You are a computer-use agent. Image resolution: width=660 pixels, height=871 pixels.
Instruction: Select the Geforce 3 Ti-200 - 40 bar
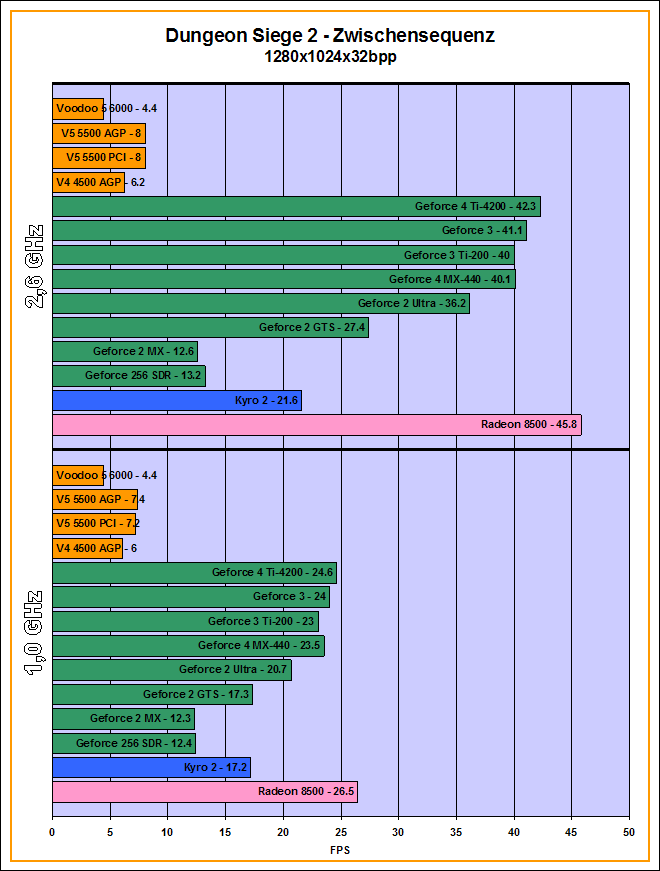283,255
